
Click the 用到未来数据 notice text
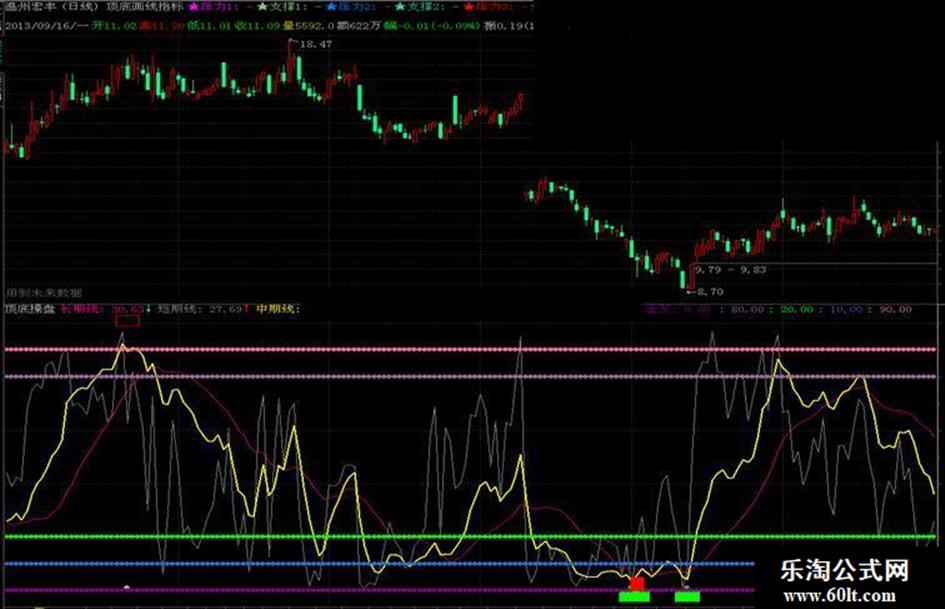tap(43, 293)
